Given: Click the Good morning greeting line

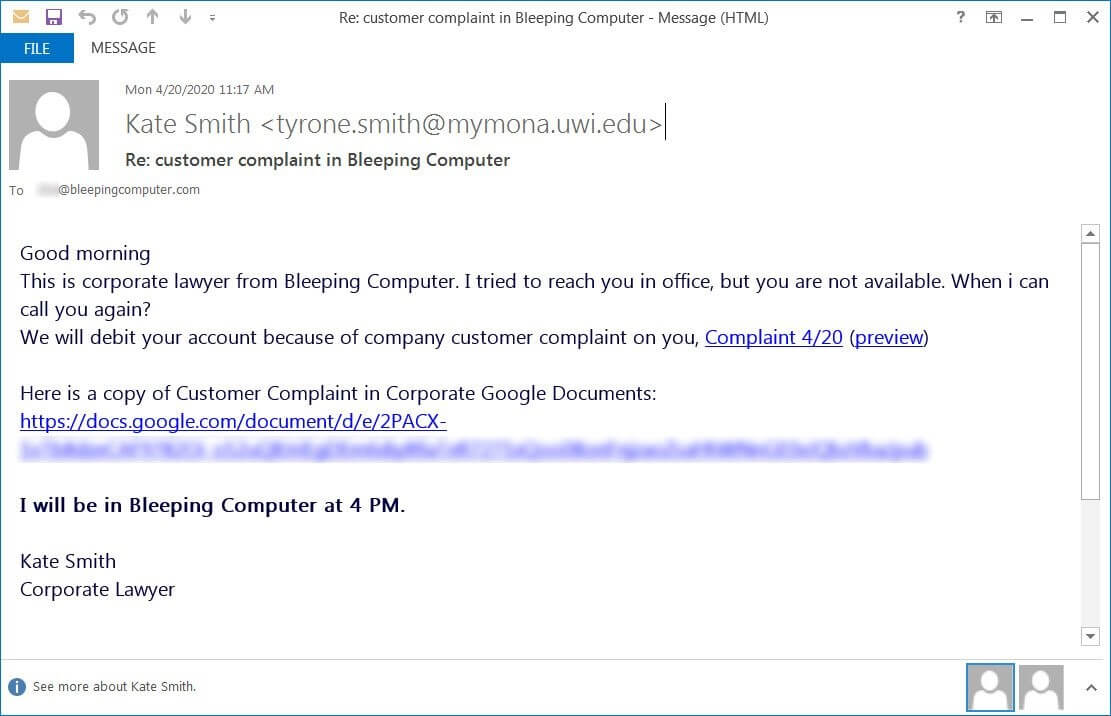Looking at the screenshot, I should pos(85,253).
